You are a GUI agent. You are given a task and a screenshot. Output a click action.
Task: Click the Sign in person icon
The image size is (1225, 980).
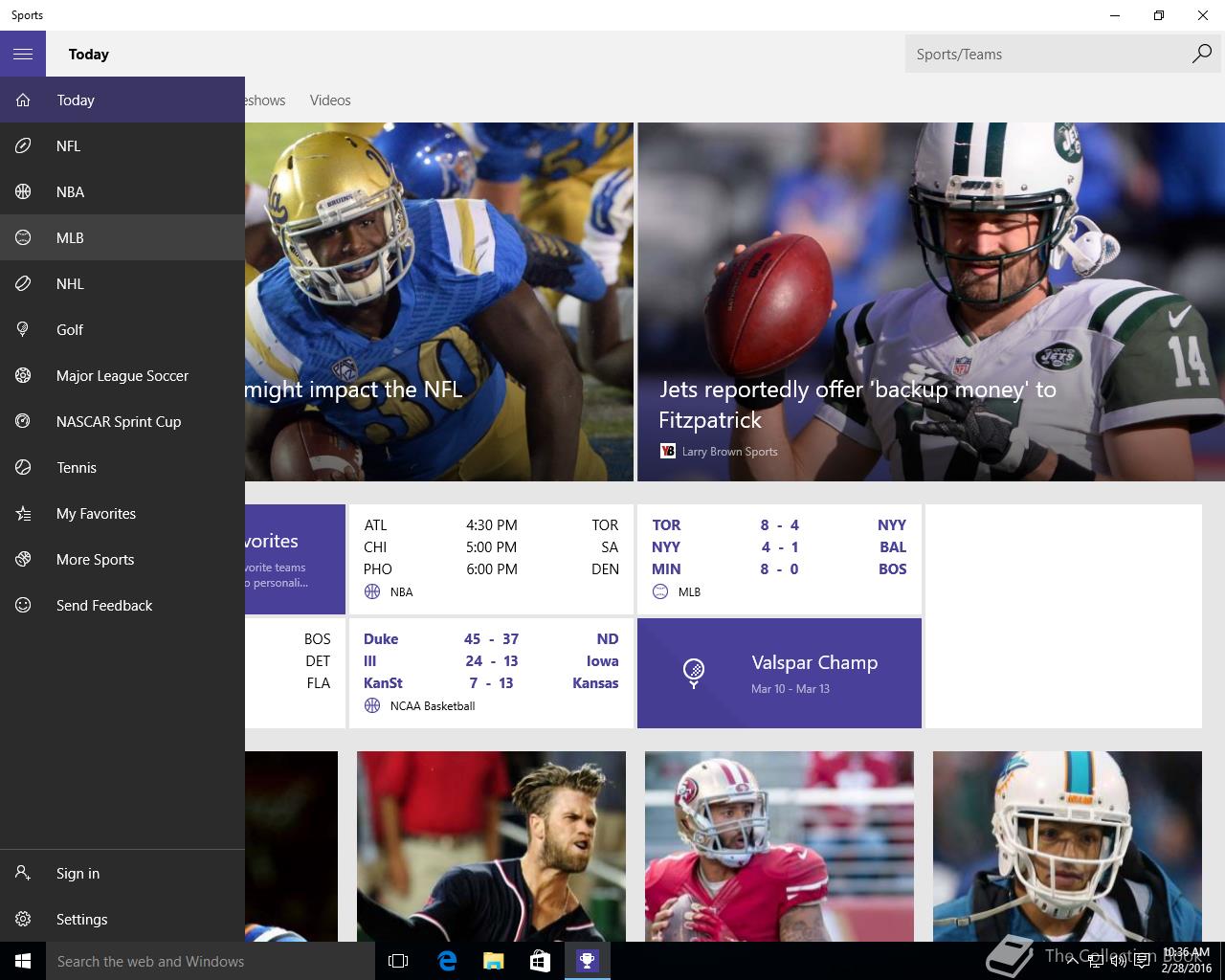coord(23,873)
